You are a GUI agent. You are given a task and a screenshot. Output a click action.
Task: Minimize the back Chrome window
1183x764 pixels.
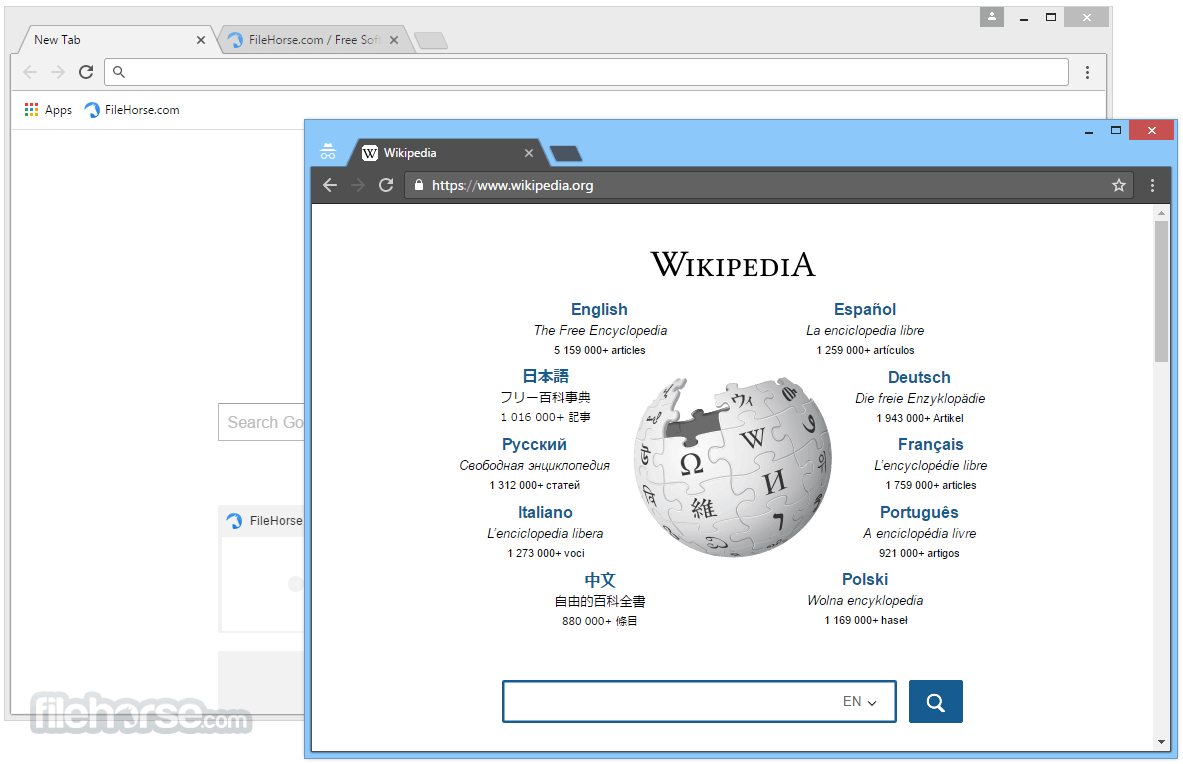pyautogui.click(x=1024, y=18)
